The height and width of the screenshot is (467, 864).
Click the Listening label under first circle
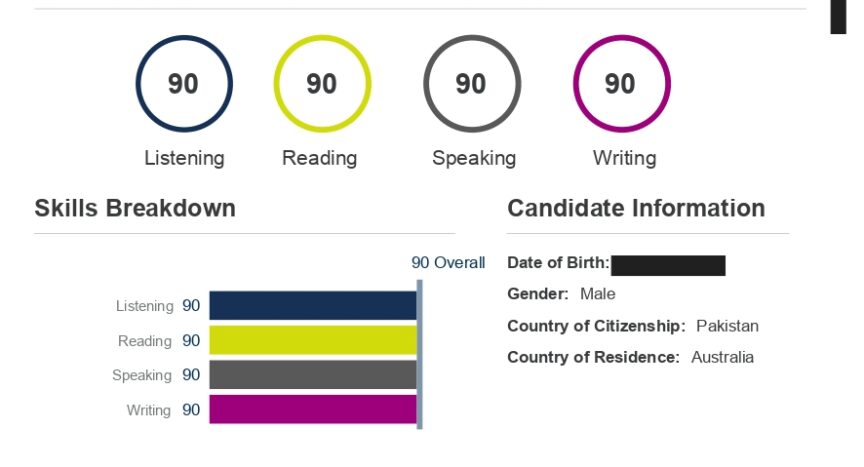click(x=185, y=158)
